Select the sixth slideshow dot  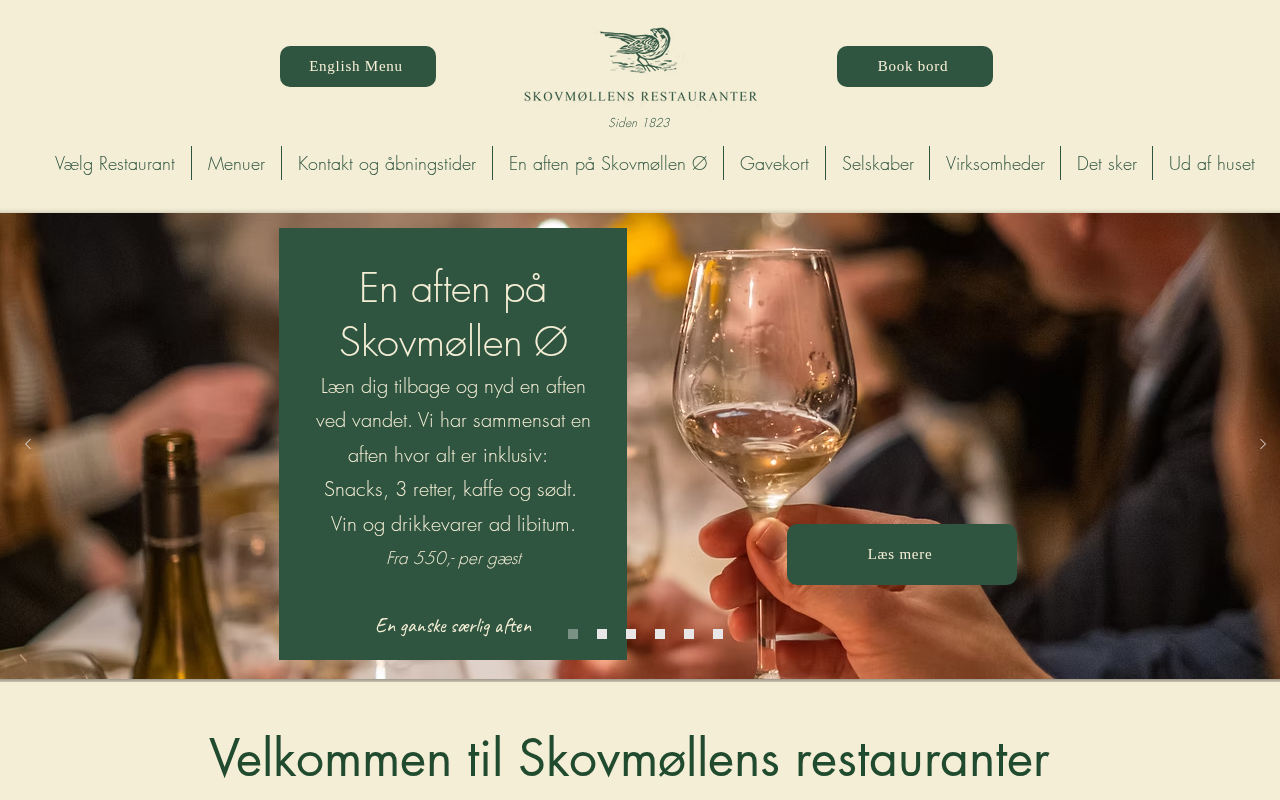click(718, 634)
